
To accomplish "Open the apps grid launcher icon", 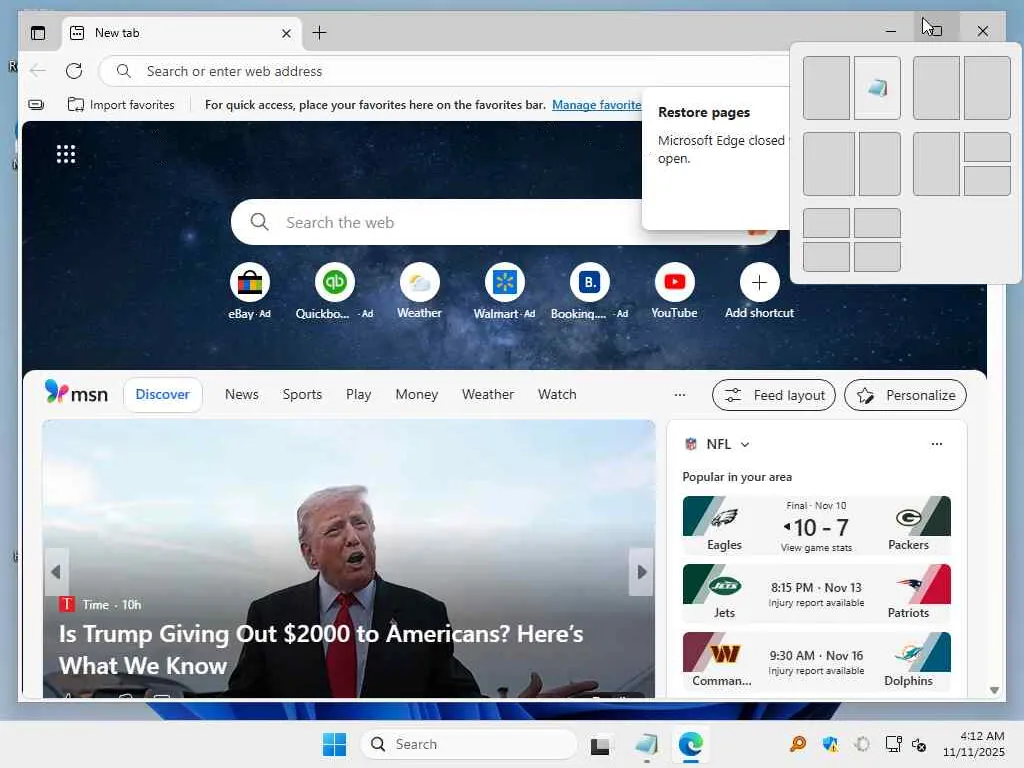I will (66, 154).
